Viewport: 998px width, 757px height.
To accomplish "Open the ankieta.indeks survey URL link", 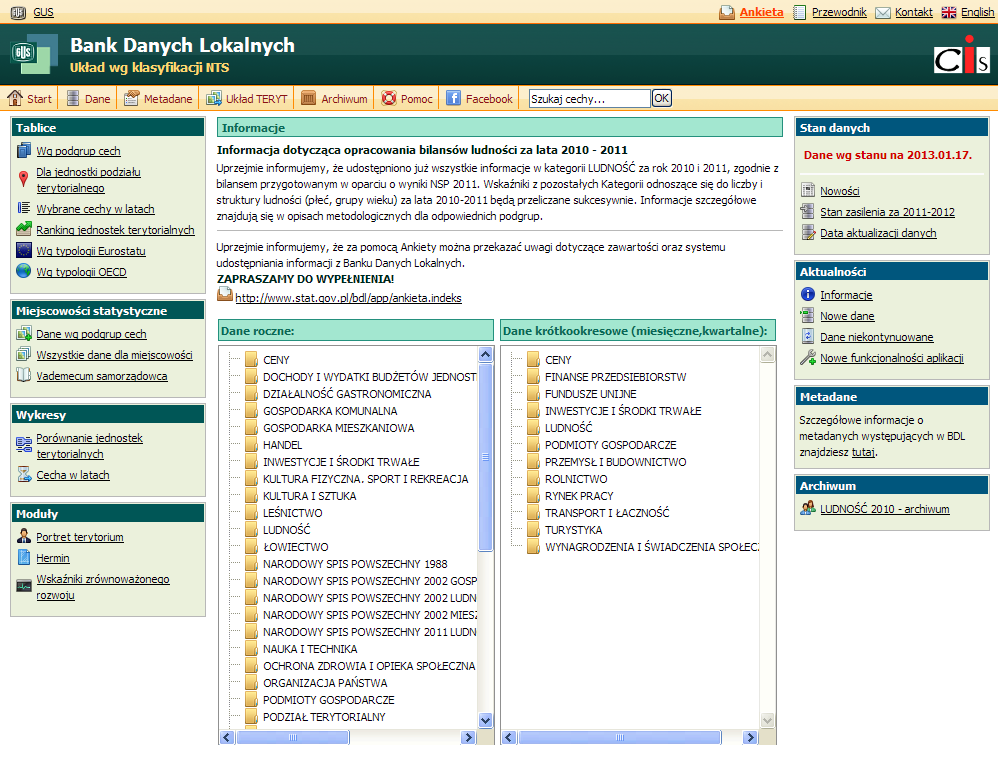I will point(348,297).
